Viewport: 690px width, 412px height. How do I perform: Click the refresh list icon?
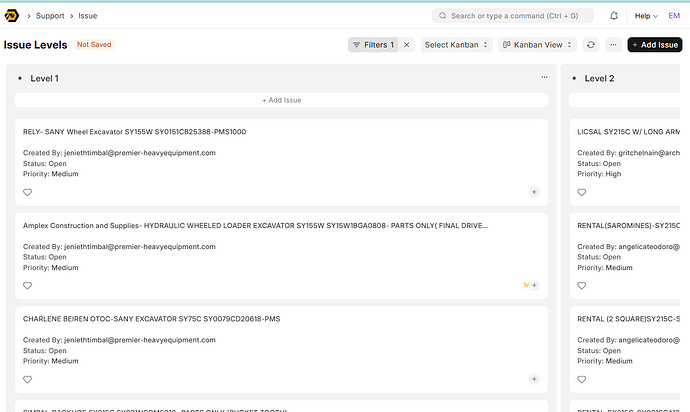(591, 45)
